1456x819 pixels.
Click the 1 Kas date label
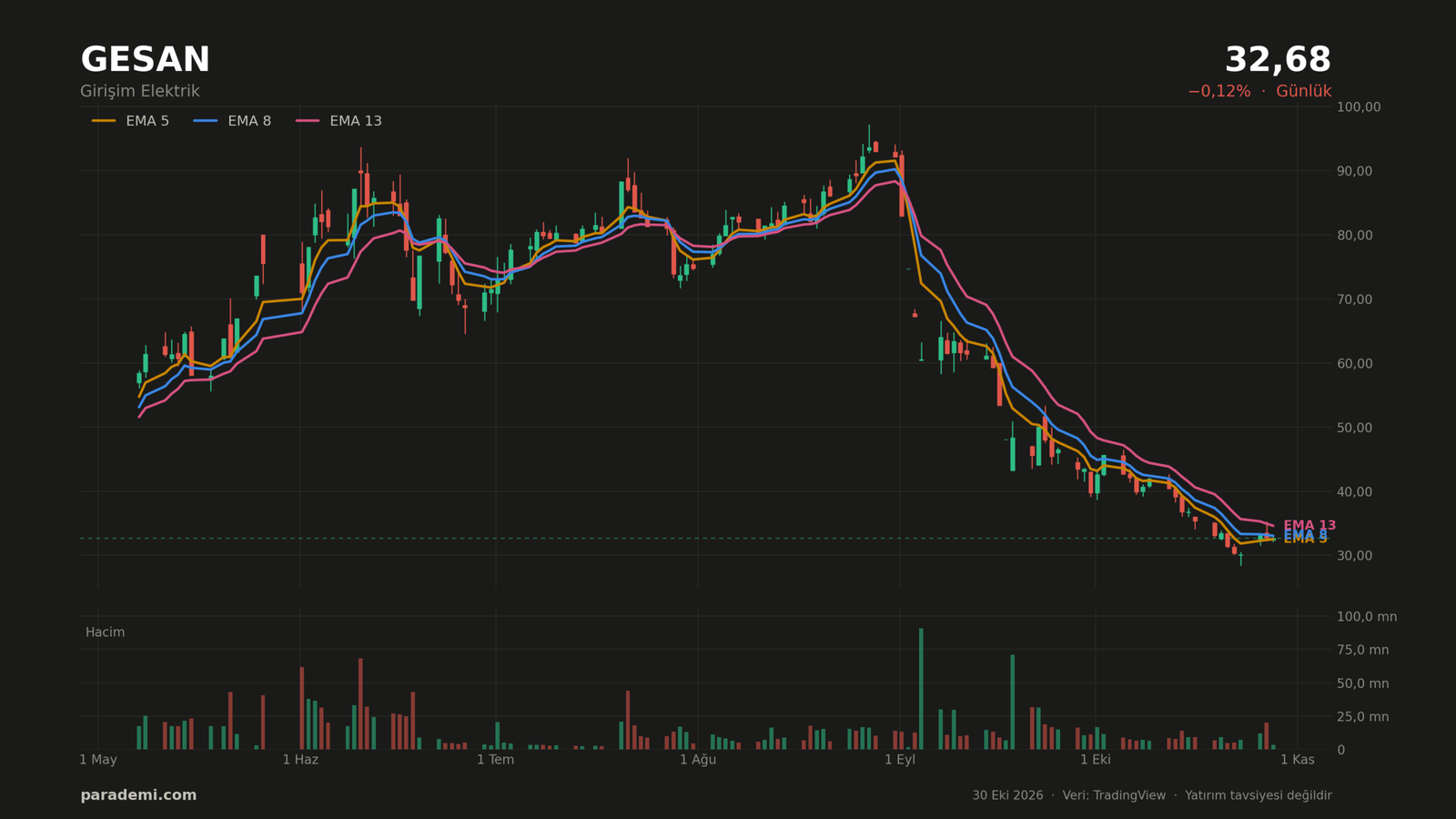pyautogui.click(x=1298, y=760)
